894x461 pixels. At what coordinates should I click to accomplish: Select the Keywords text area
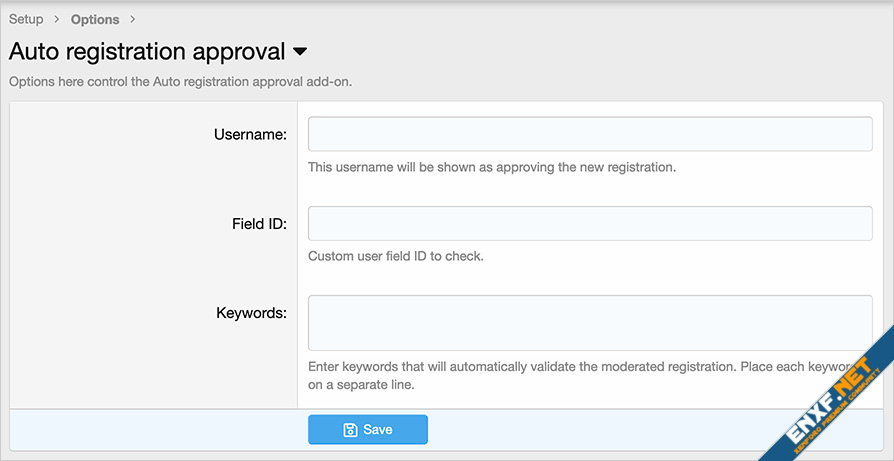[x=590, y=322]
